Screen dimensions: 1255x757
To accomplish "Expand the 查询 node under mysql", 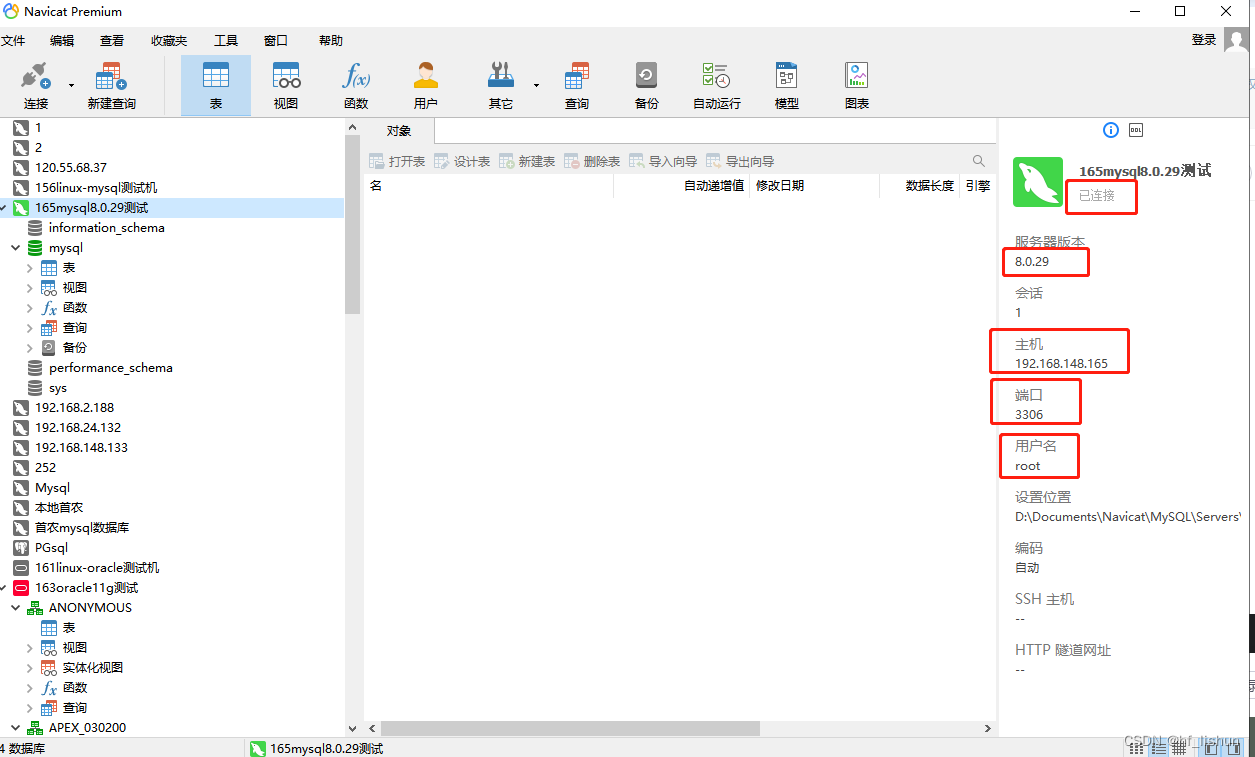I will click(30, 328).
